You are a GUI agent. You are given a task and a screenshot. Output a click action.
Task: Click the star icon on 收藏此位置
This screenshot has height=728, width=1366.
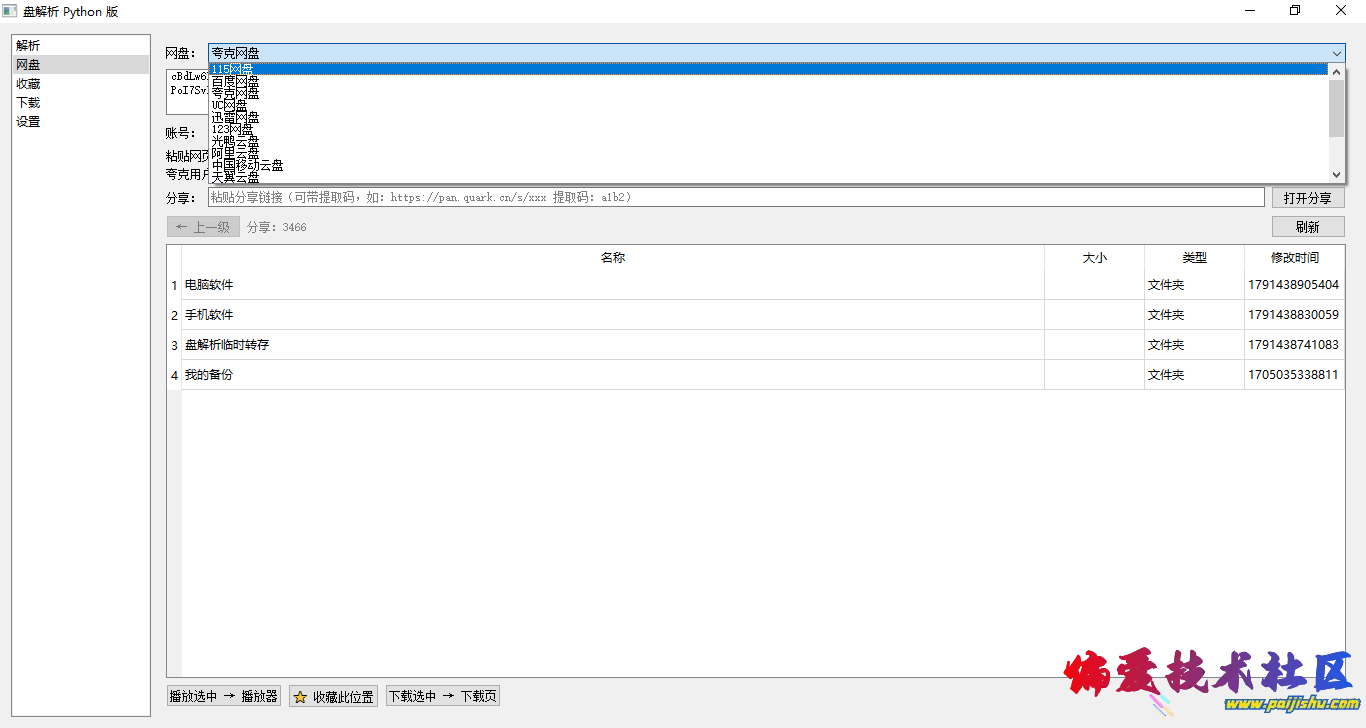click(x=299, y=697)
